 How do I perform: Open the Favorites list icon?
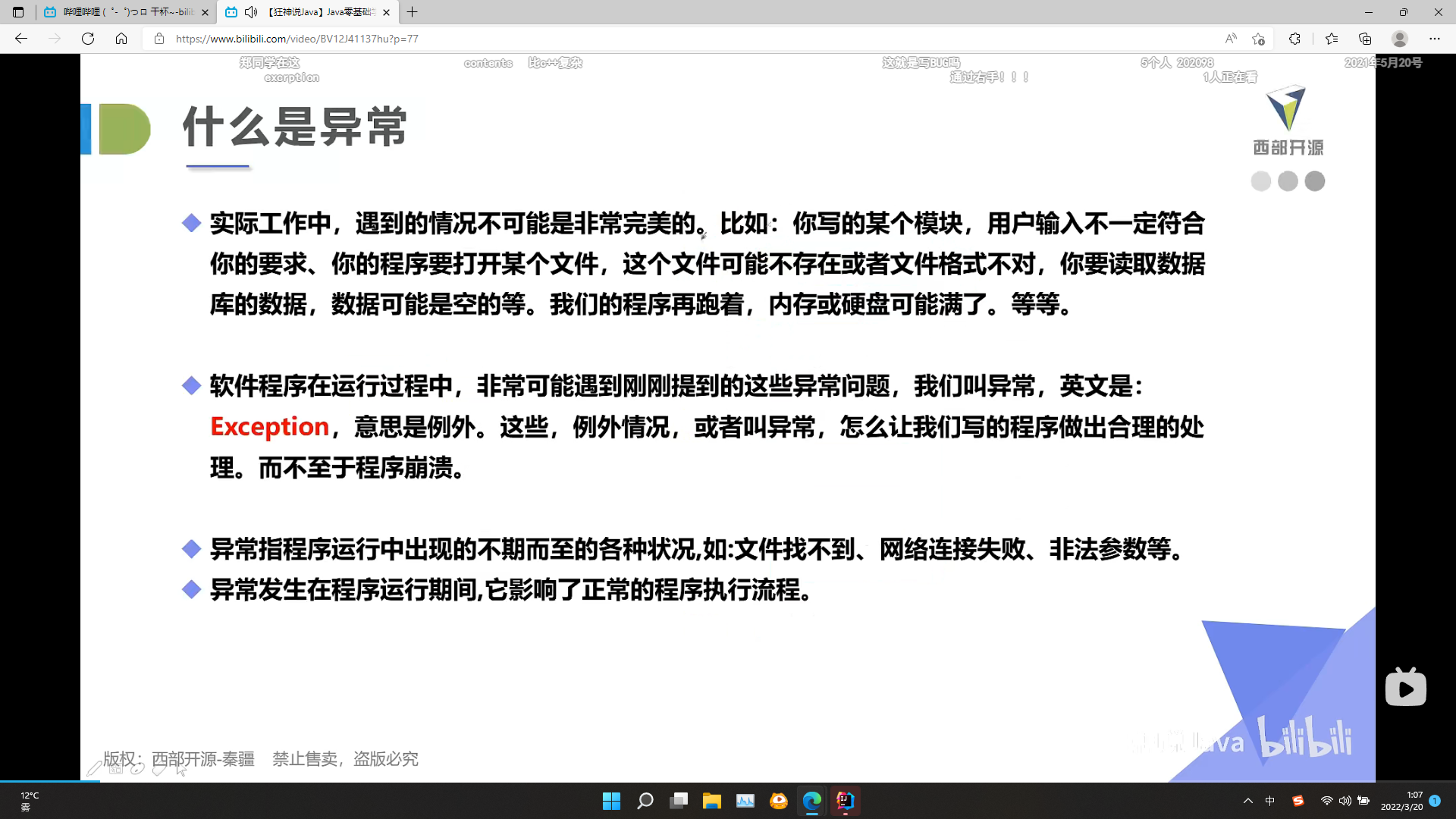[1331, 39]
